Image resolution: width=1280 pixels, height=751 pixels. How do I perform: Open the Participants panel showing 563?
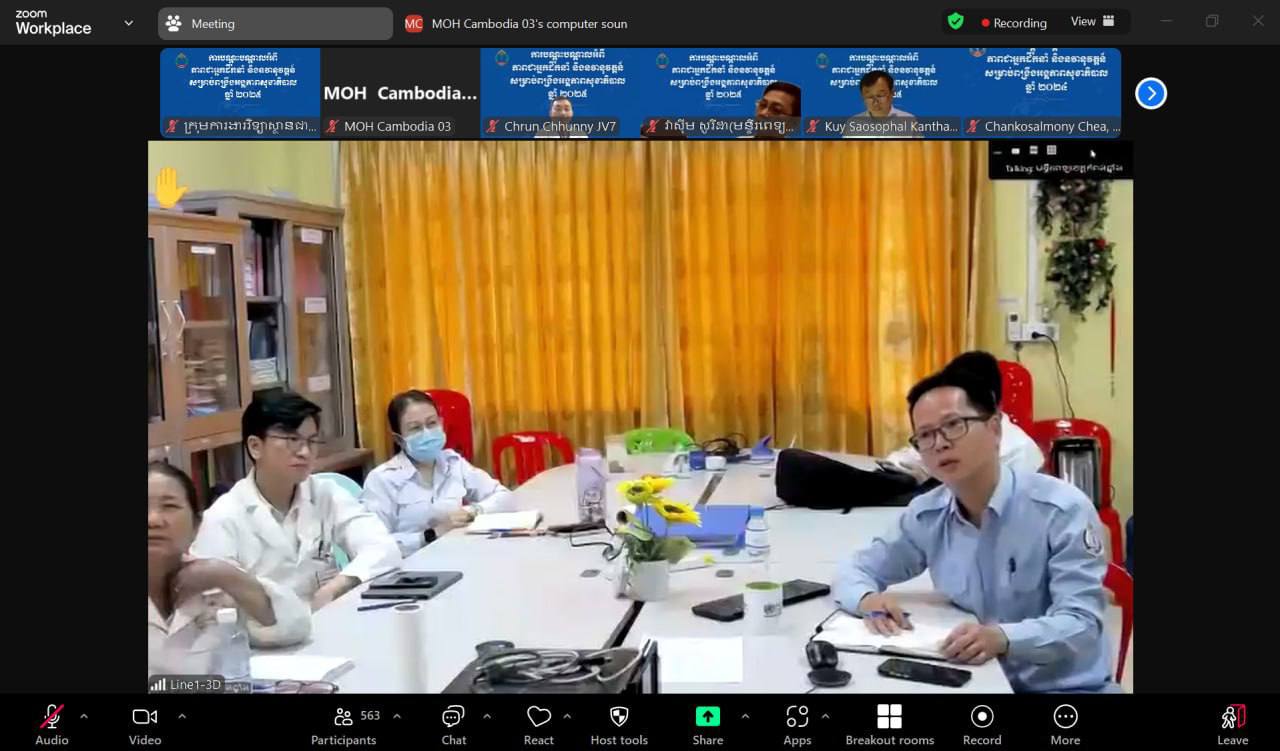click(x=344, y=724)
